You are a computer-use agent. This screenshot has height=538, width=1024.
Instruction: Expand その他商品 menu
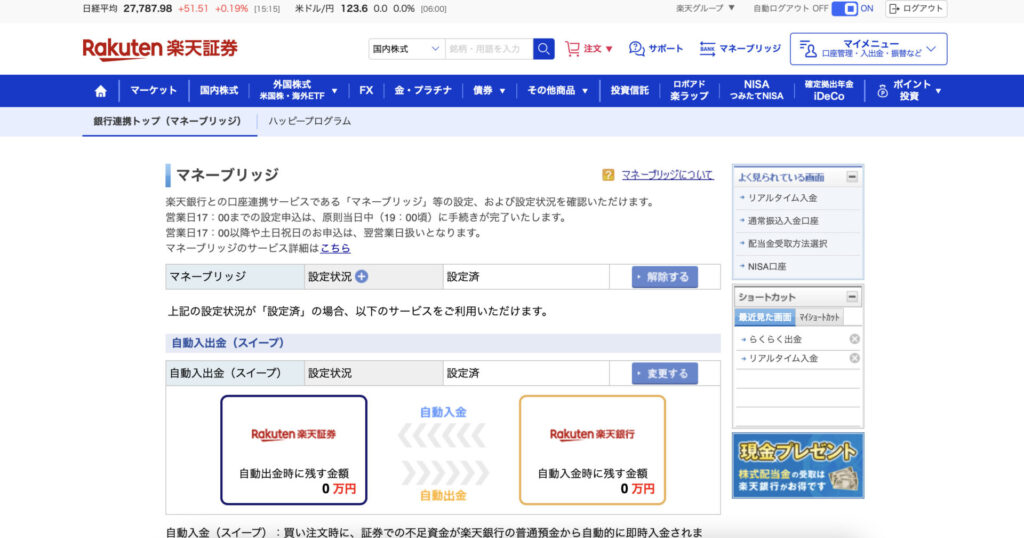[558, 91]
